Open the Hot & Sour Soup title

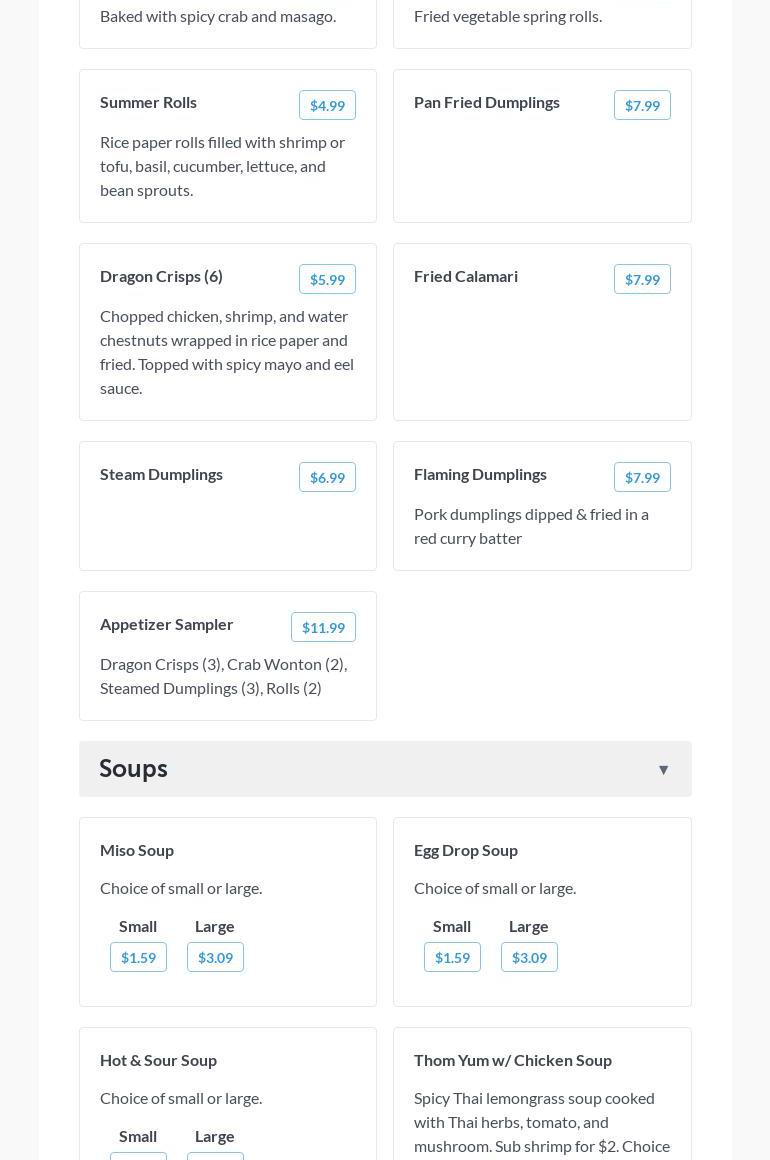coord(158,1060)
